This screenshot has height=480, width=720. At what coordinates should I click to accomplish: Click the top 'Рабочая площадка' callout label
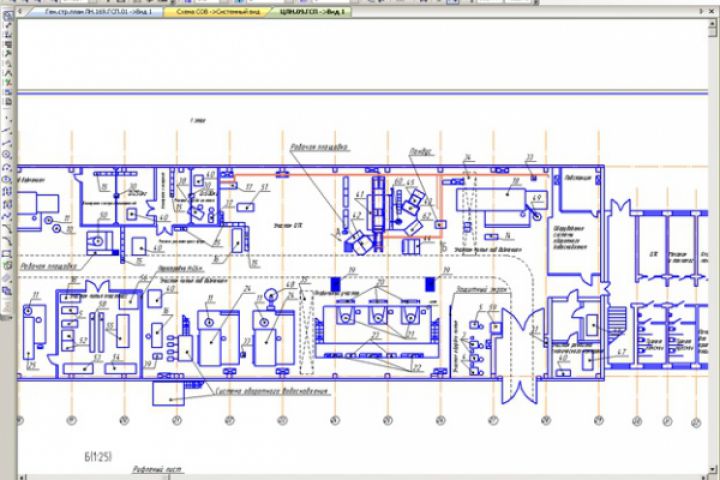(x=320, y=147)
